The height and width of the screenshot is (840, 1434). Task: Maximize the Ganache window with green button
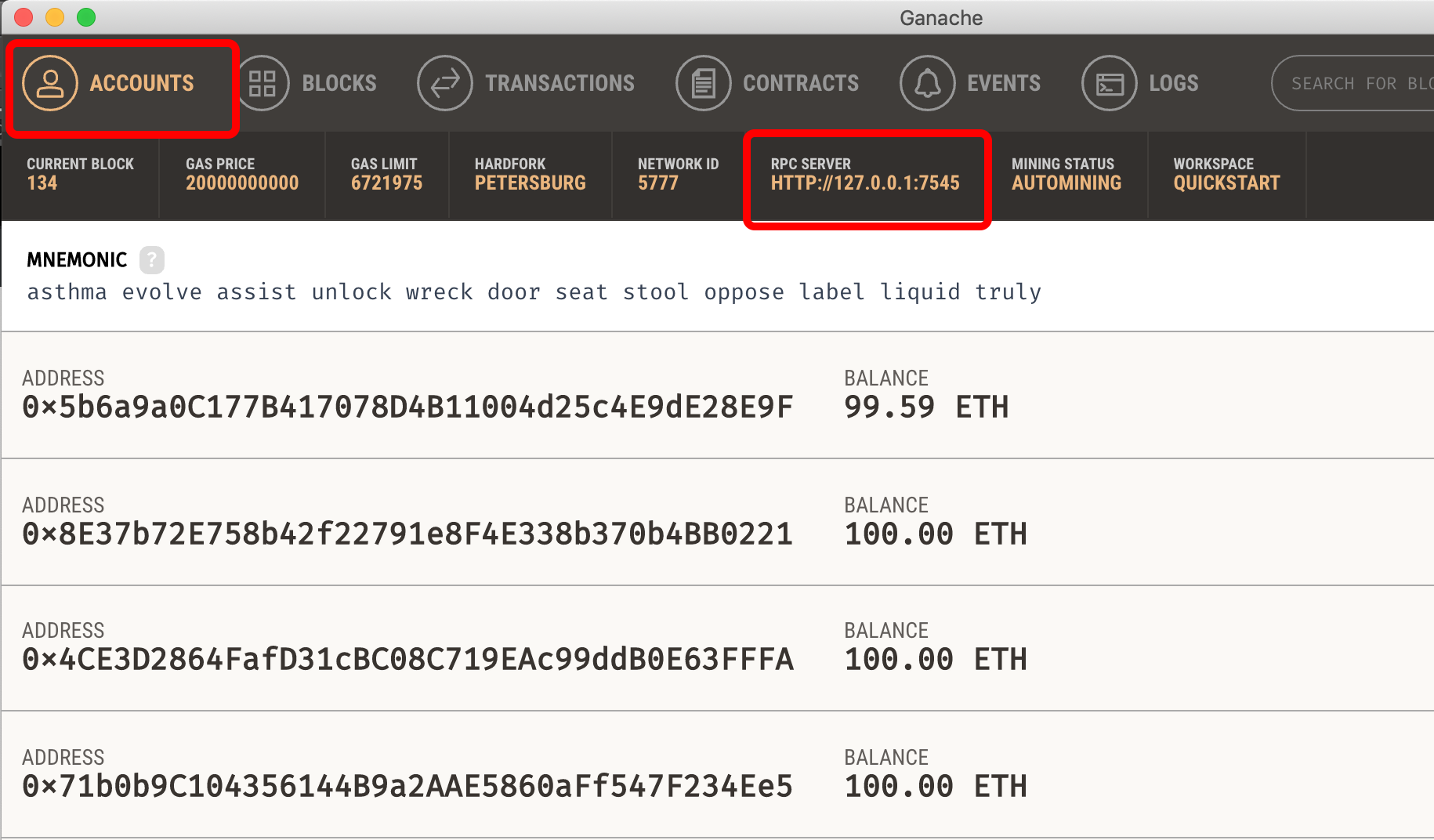86,17
